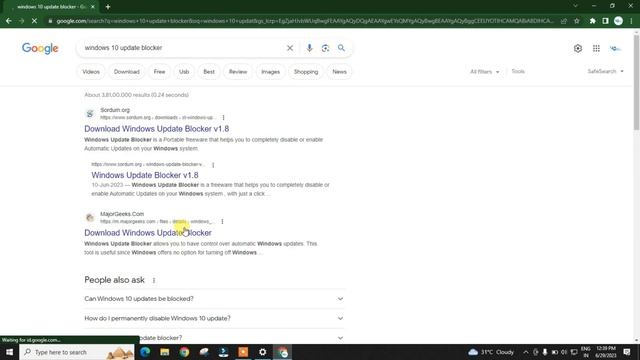Select the Best filter chip

209,72
